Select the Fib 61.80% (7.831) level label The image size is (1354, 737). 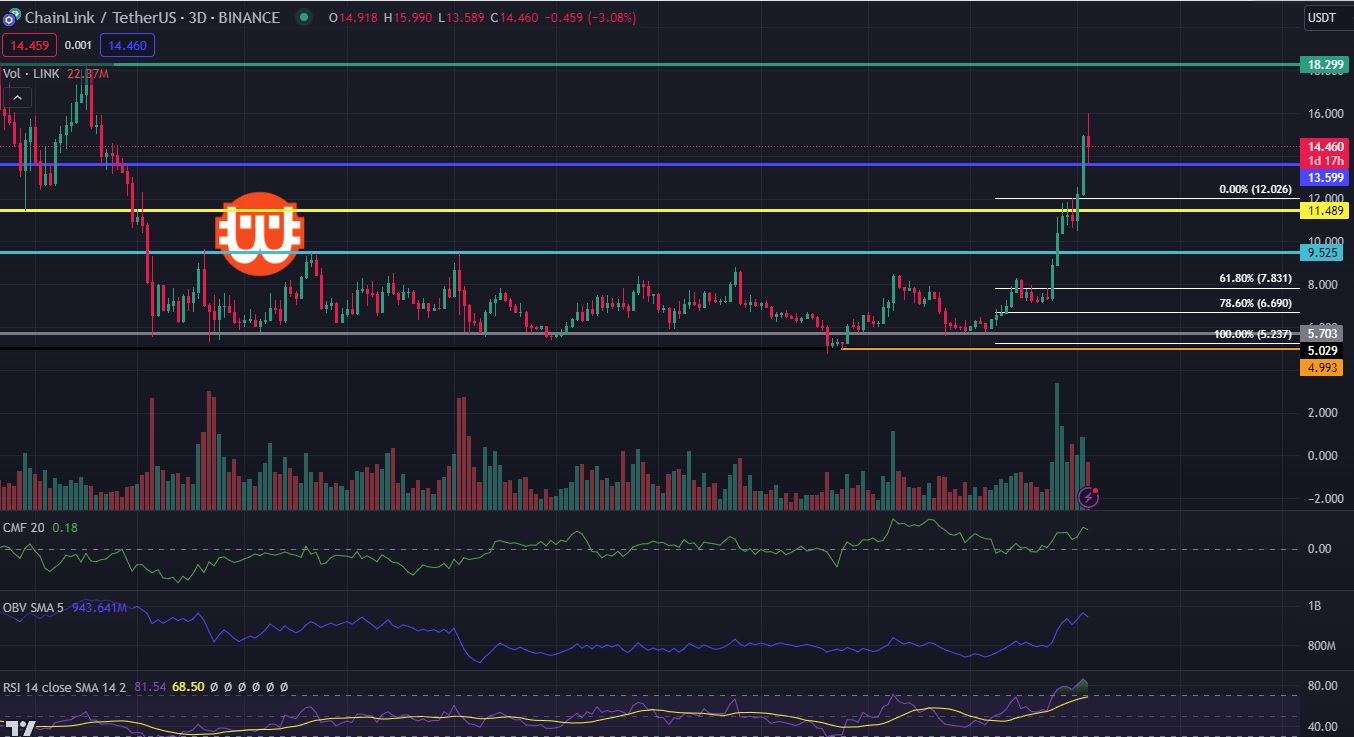pos(1255,279)
